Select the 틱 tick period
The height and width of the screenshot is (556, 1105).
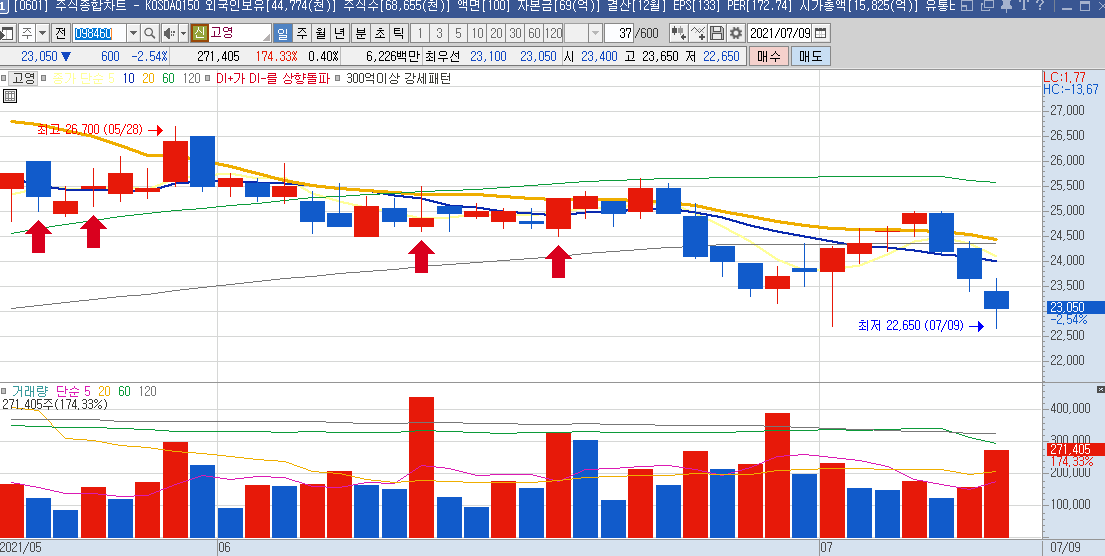[399, 33]
